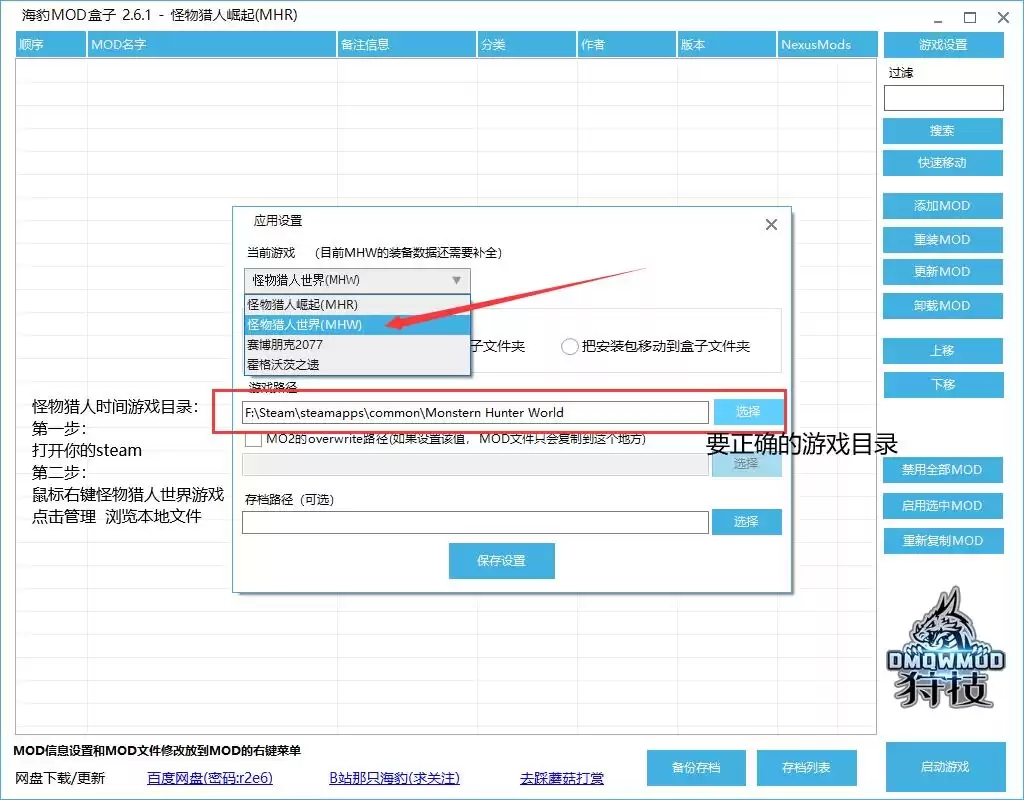Open the B站那只海豹 link
The width and height of the screenshot is (1024, 800).
394,778
